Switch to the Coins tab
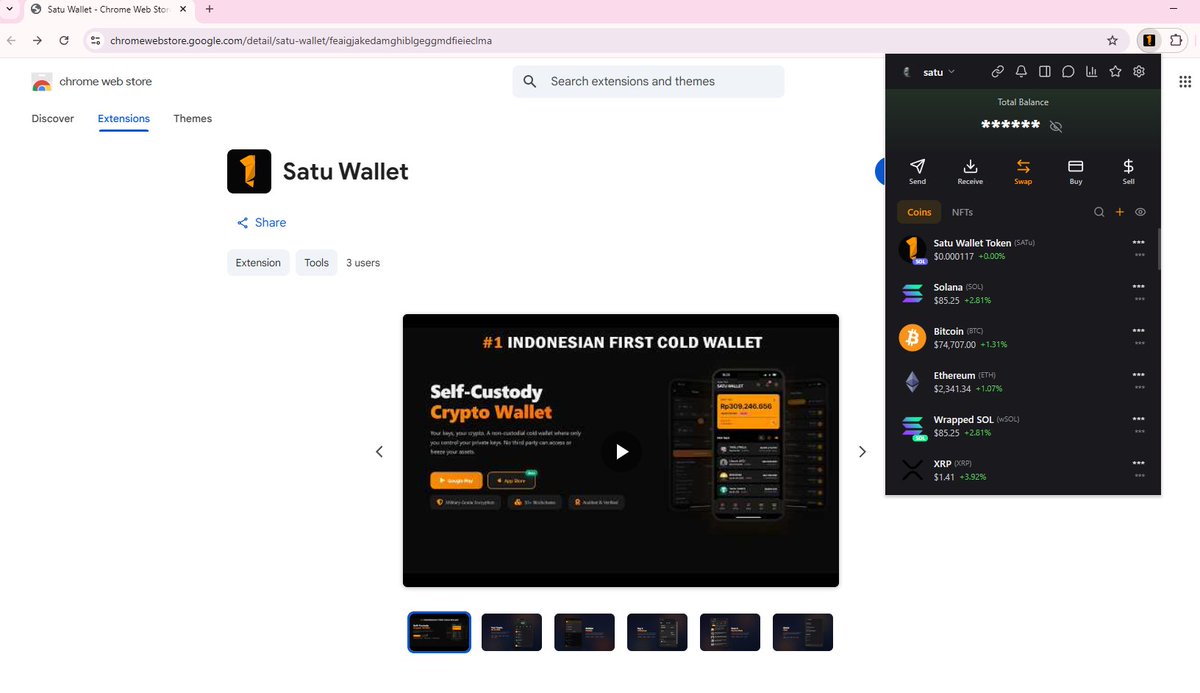 click(919, 212)
